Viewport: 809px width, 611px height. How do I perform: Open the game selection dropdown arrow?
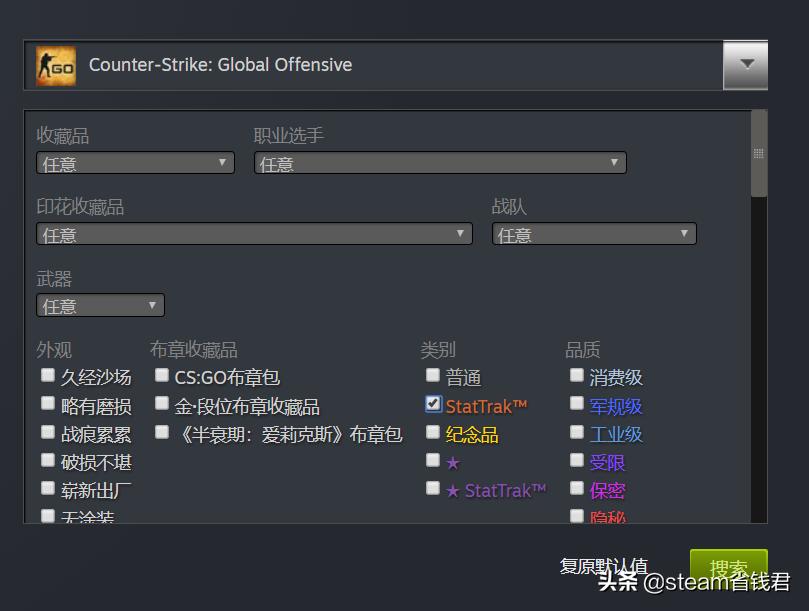tap(745, 63)
